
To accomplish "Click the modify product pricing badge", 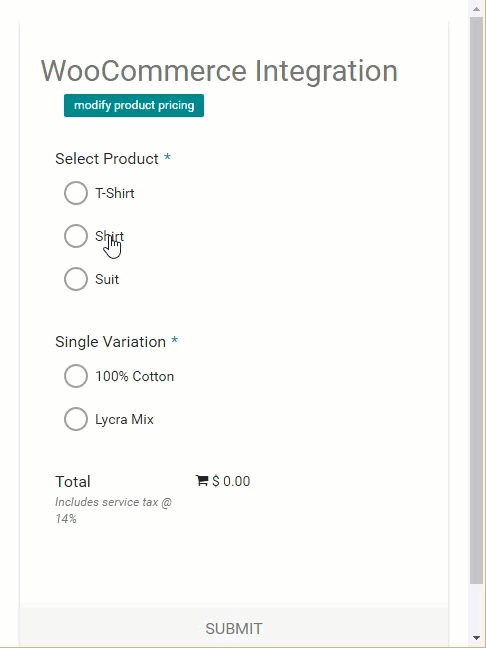I will click(x=134, y=105).
